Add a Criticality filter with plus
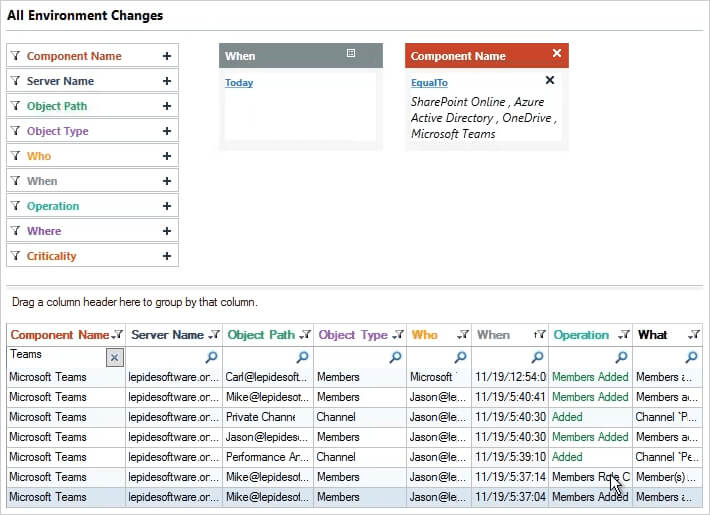Screen dimensions: 710x515 (167, 255)
